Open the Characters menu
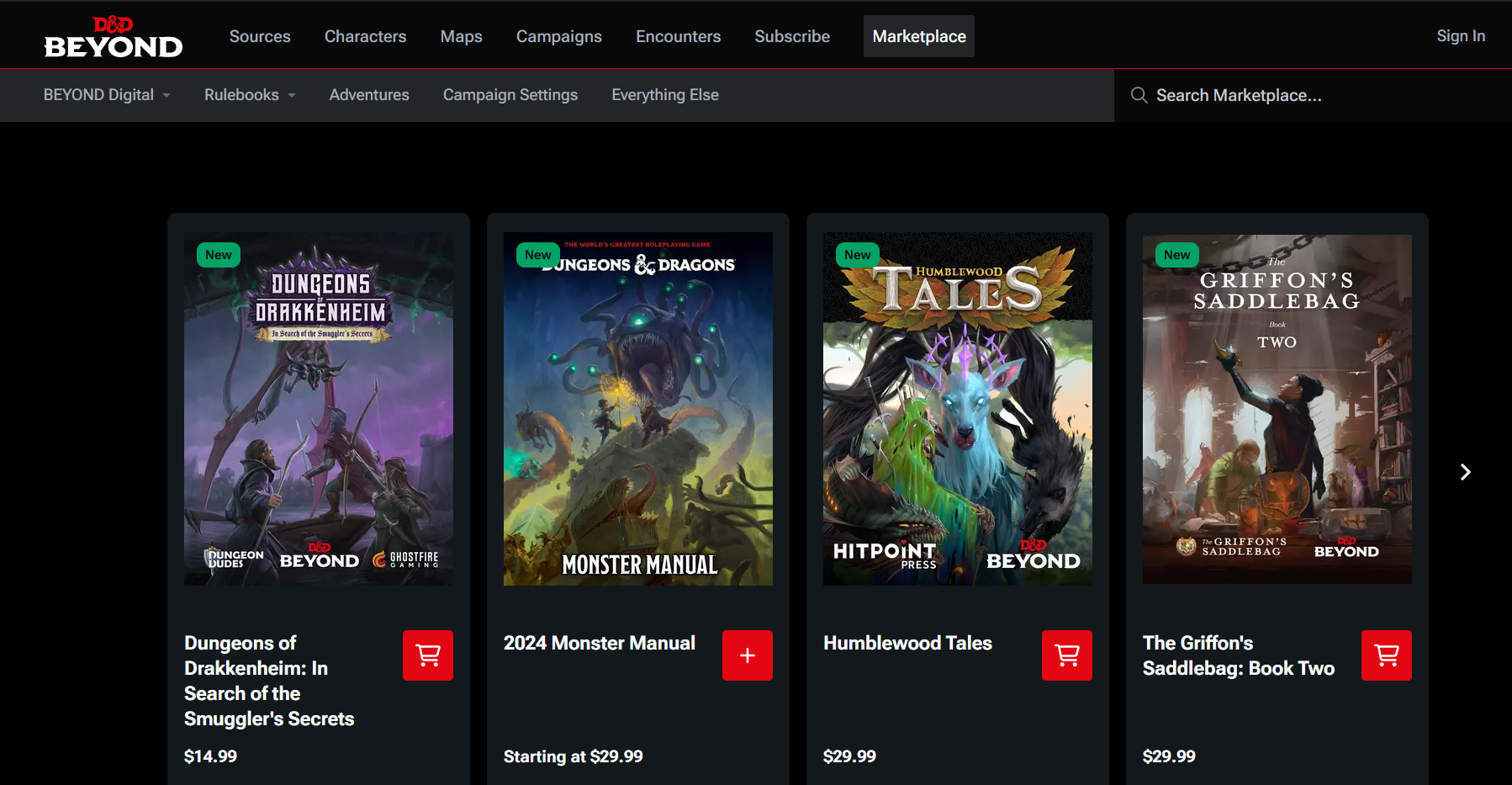This screenshot has height=785, width=1512. (x=365, y=36)
